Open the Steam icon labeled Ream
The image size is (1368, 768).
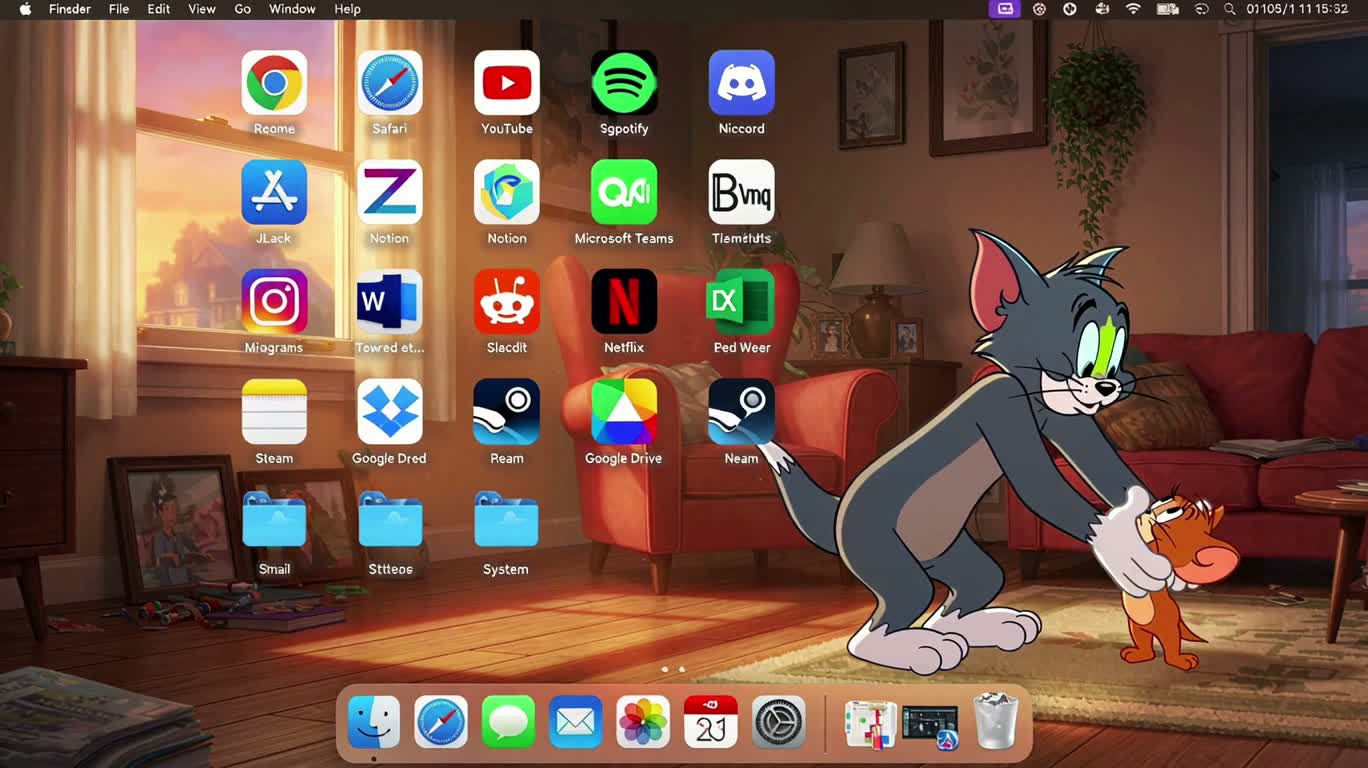[x=507, y=411]
